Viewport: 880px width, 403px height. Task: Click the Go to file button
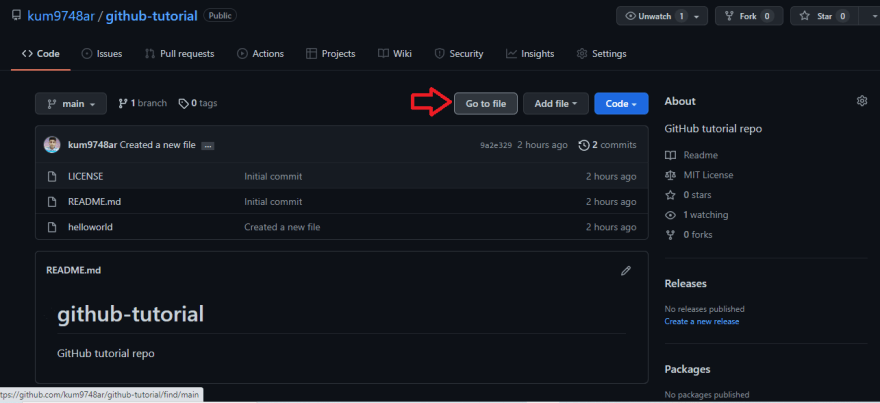click(x=485, y=104)
